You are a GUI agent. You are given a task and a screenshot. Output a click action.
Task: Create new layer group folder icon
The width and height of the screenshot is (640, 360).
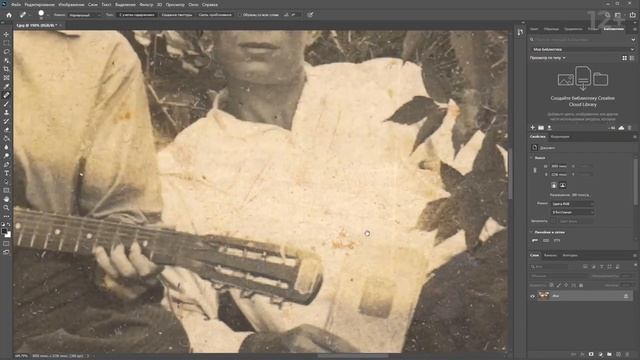609,354
